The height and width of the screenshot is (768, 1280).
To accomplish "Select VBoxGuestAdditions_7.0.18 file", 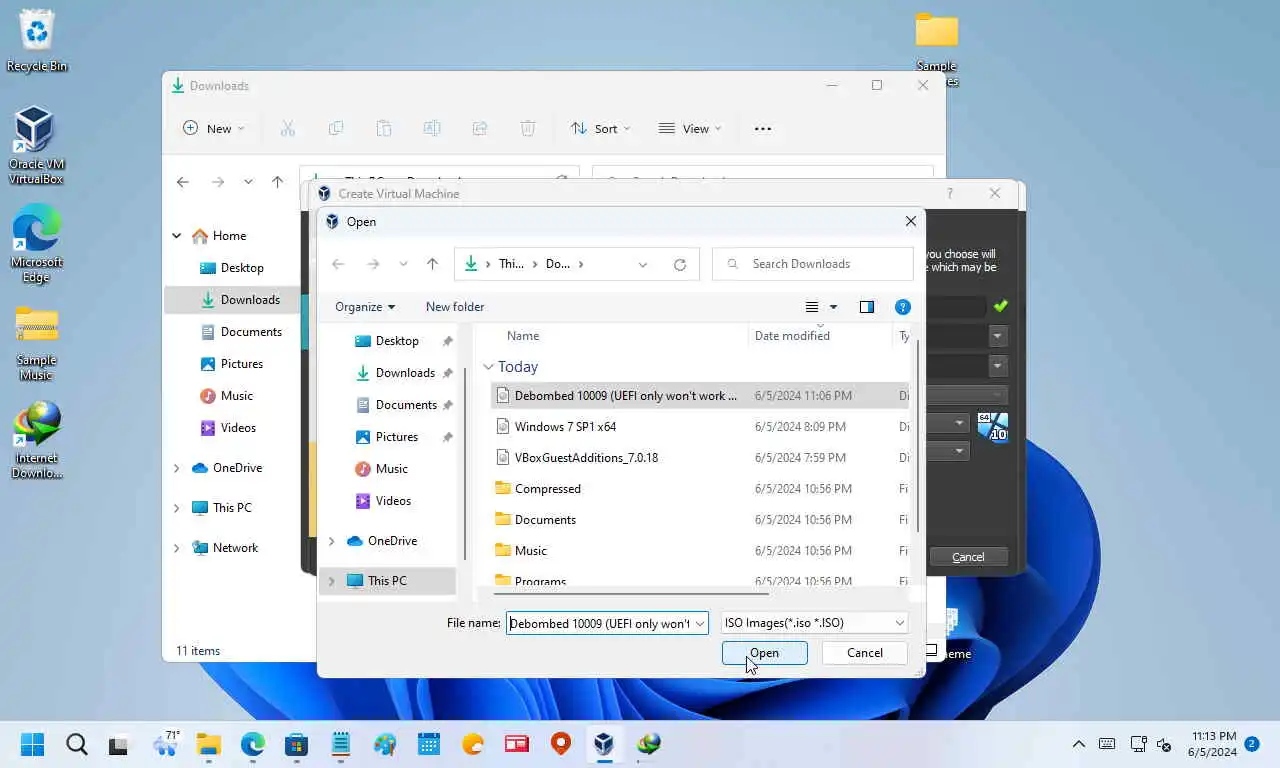I will point(700,458).
